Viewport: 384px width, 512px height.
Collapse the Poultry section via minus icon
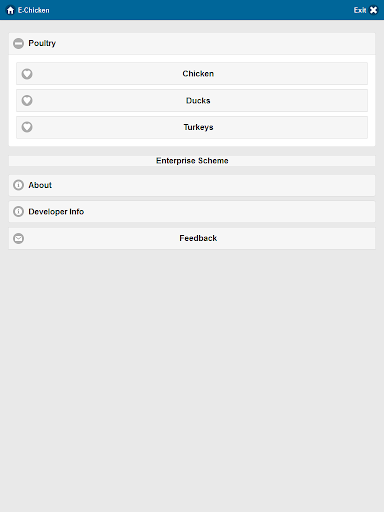(18, 43)
